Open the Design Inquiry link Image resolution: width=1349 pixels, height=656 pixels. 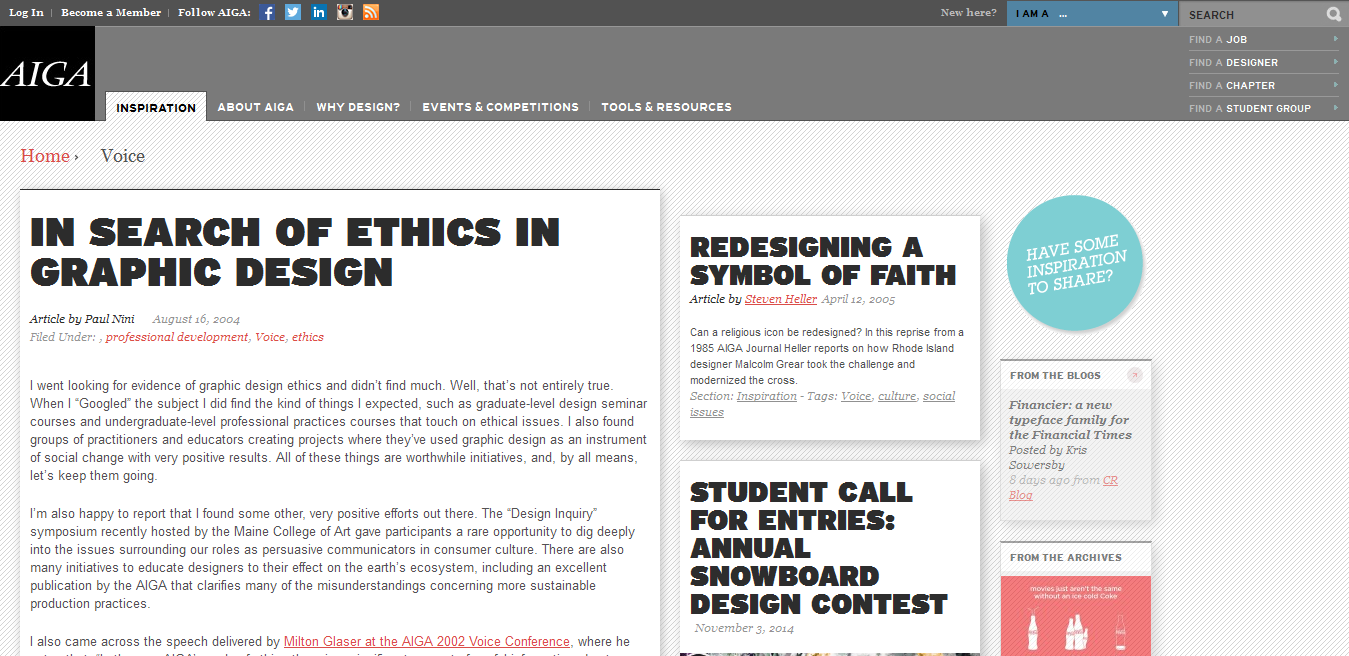pos(553,512)
